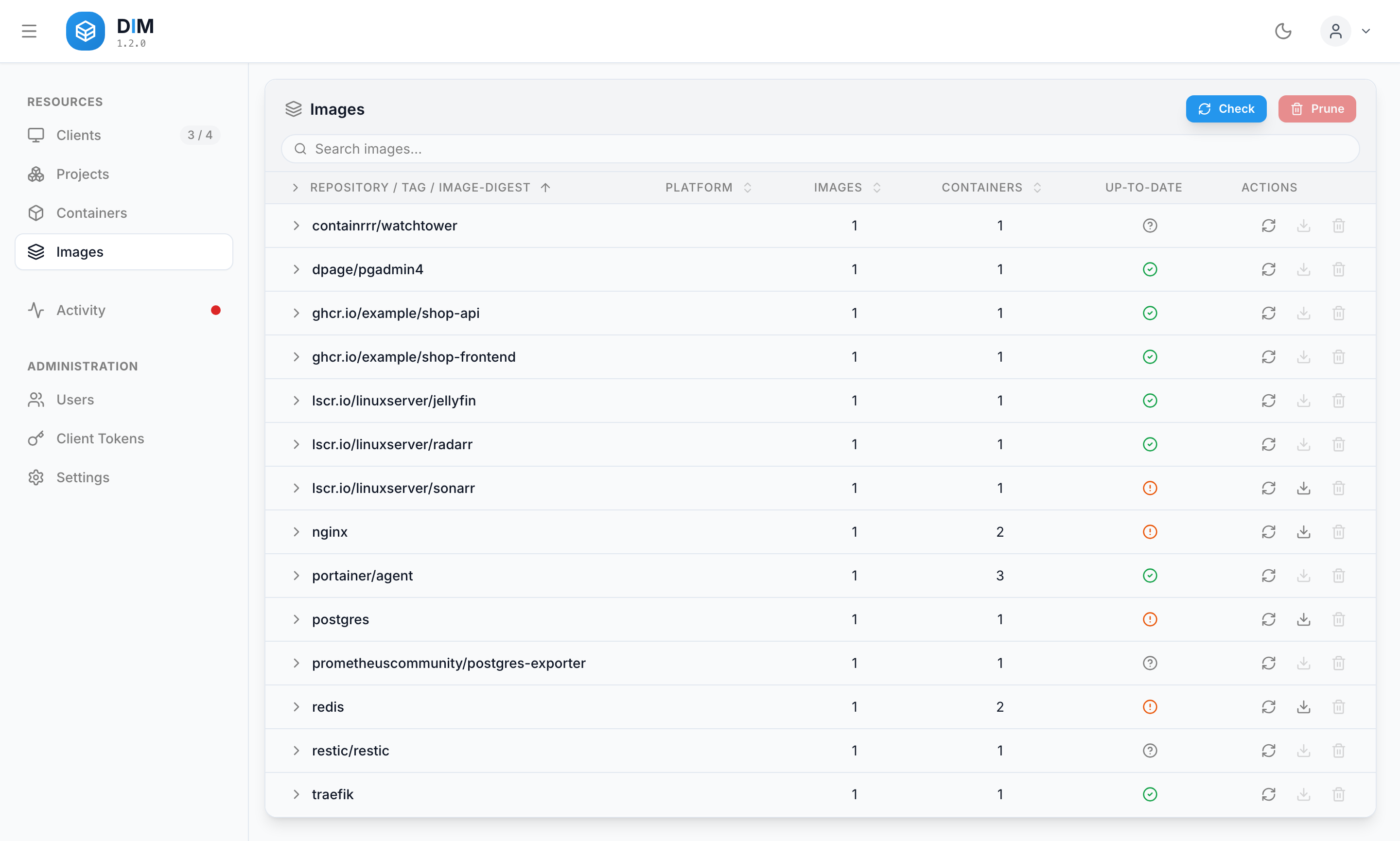Screen dimensions: 1400x841
Task: Switch to dark mode moon icon
Action: point(1283,31)
